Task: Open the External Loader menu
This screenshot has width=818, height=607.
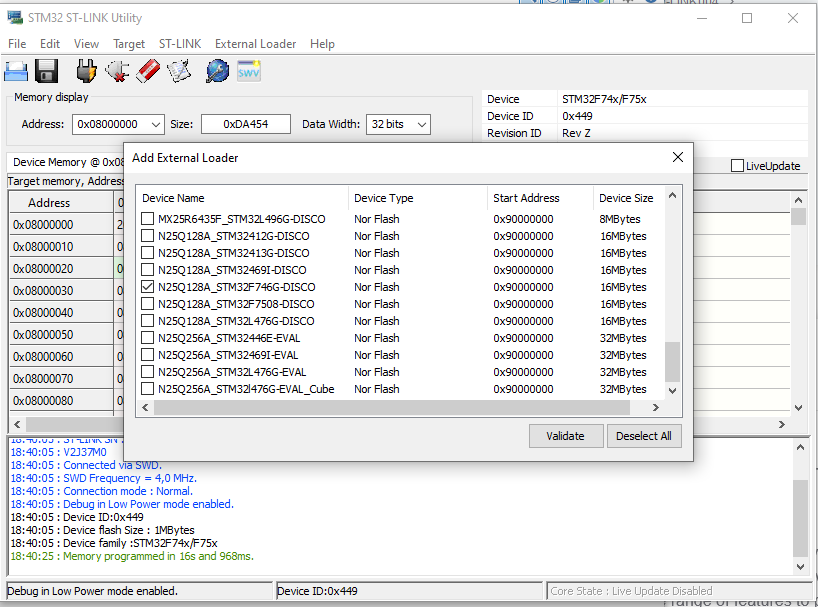Action: tap(256, 44)
